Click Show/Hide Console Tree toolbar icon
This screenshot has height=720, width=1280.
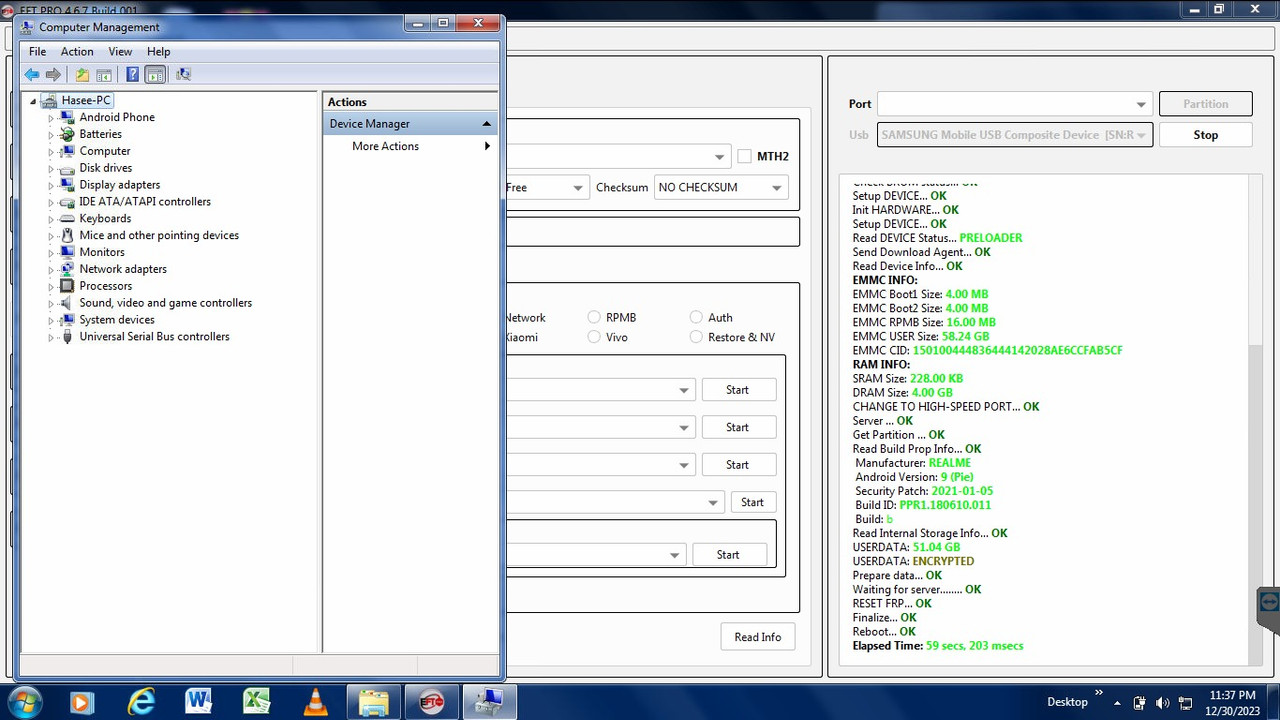pyautogui.click(x=104, y=74)
